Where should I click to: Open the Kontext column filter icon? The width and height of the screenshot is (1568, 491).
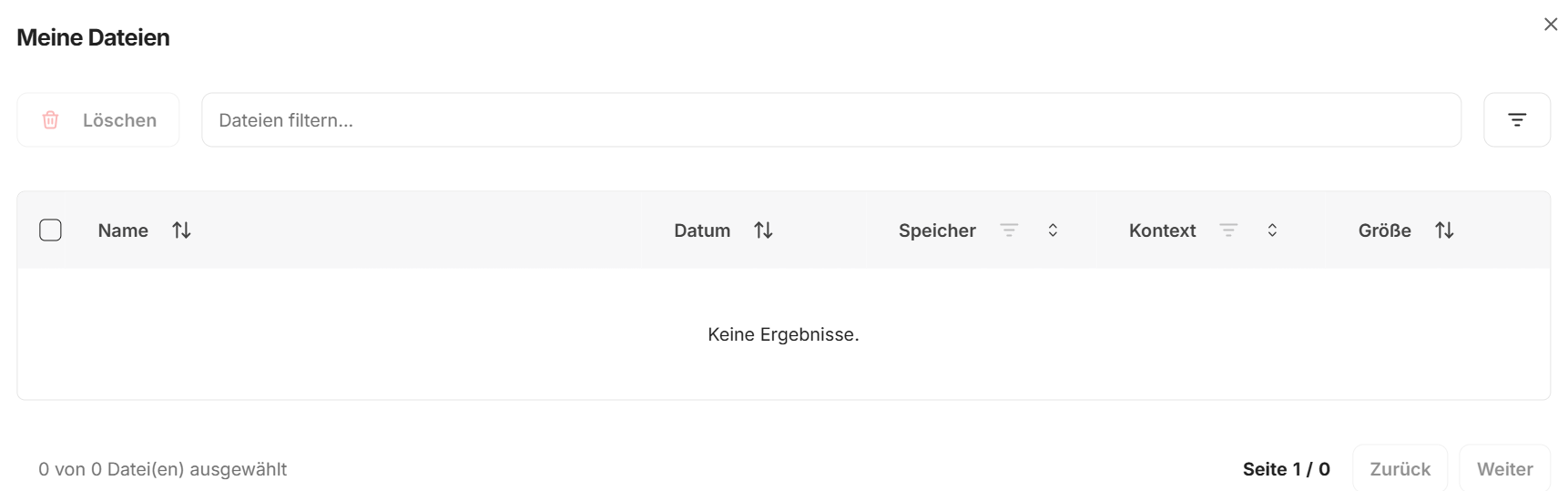click(x=1228, y=230)
